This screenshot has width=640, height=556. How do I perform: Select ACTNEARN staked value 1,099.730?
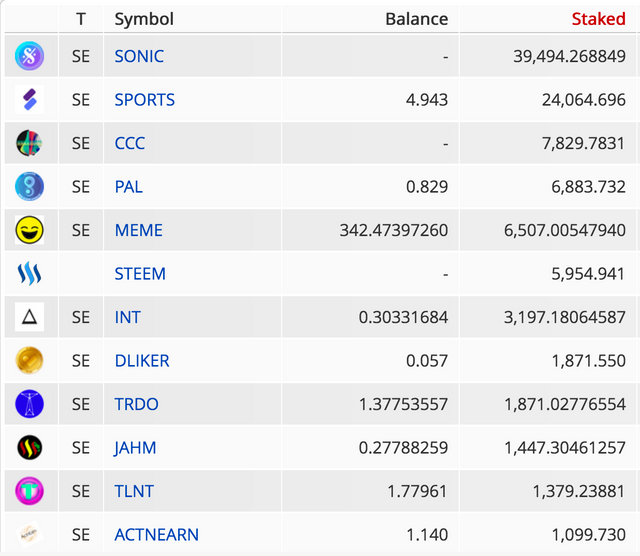tap(589, 535)
